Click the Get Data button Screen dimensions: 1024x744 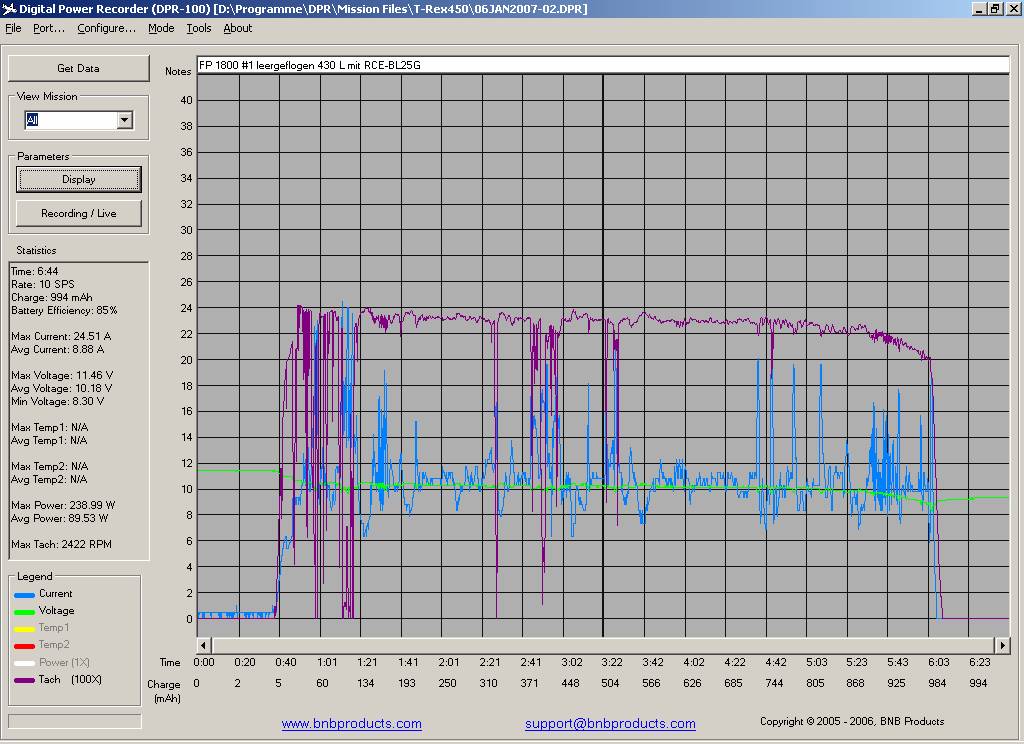(78, 68)
